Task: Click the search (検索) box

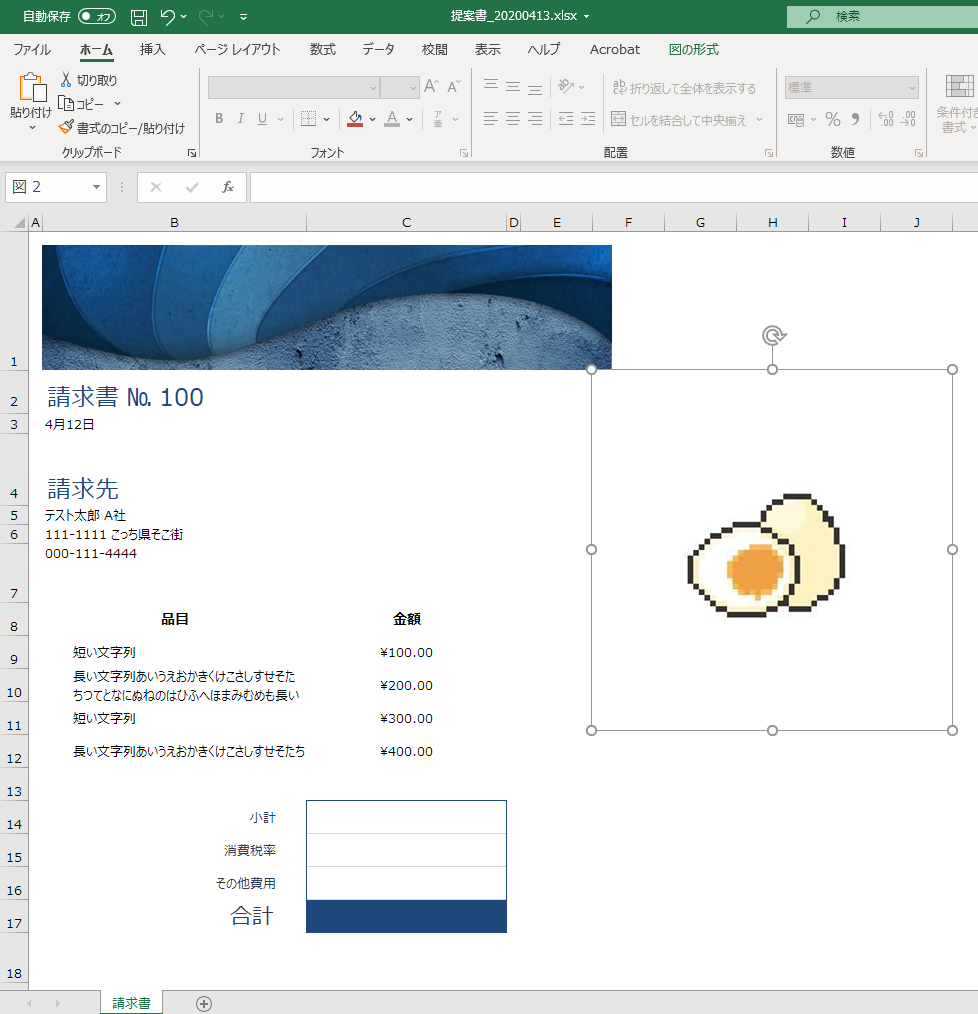Action: [x=882, y=17]
